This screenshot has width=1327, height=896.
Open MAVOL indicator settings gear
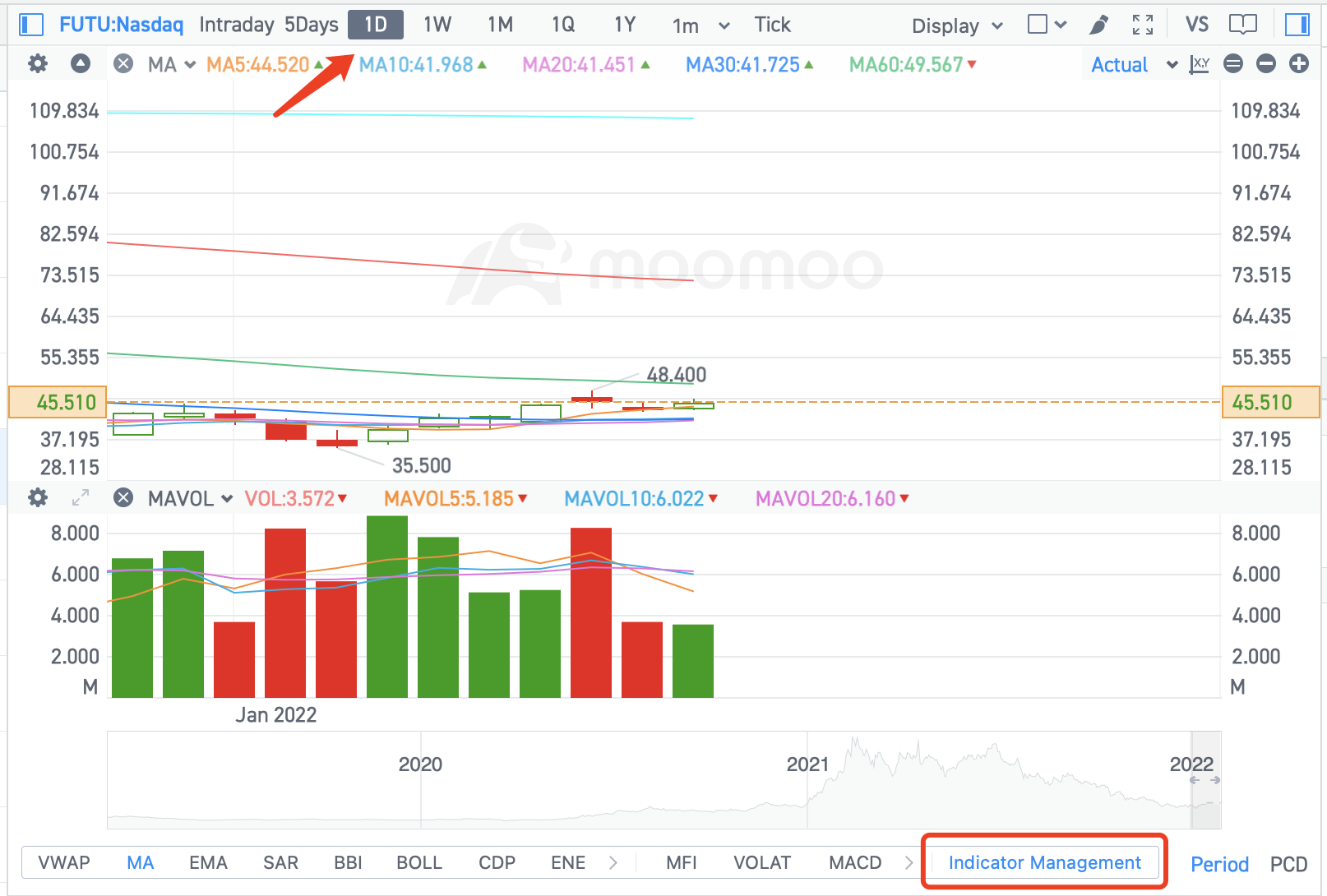(38, 497)
